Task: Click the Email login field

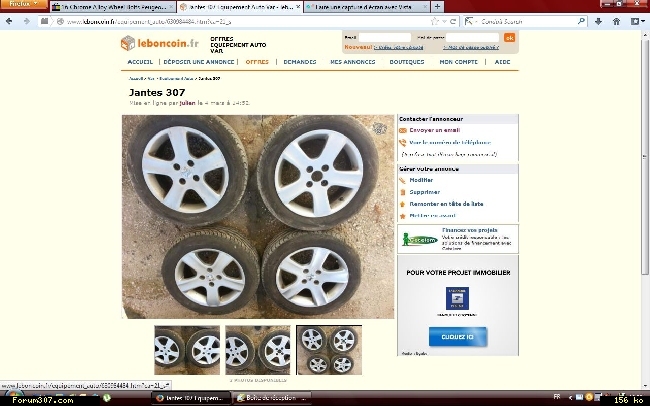Action: [385, 37]
